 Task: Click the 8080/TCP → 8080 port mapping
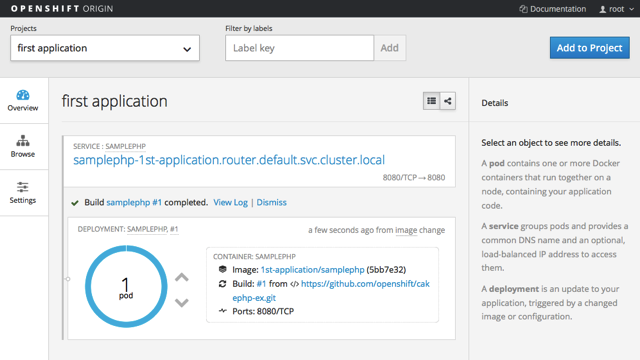[x=414, y=178]
